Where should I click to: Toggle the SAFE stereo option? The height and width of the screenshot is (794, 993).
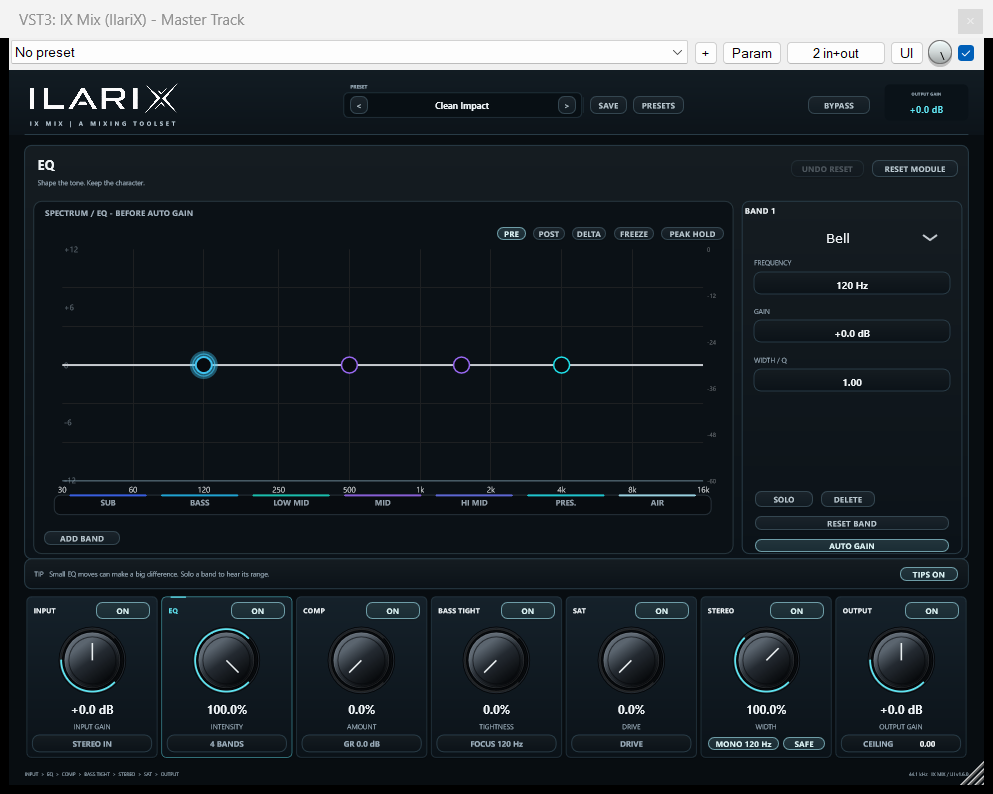click(804, 744)
